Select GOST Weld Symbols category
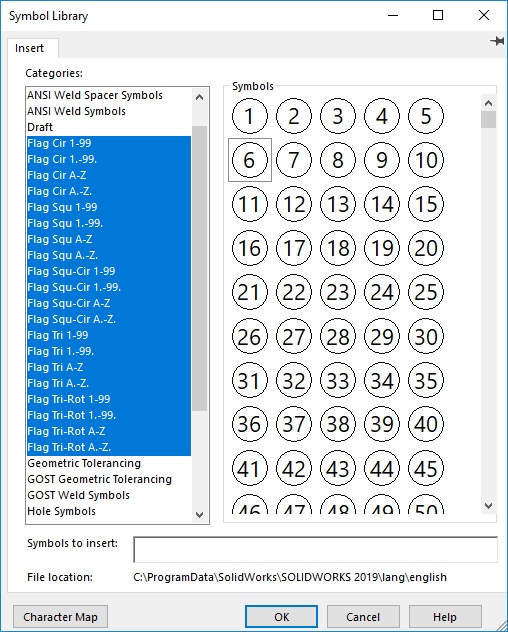This screenshot has width=508, height=632. point(109,495)
